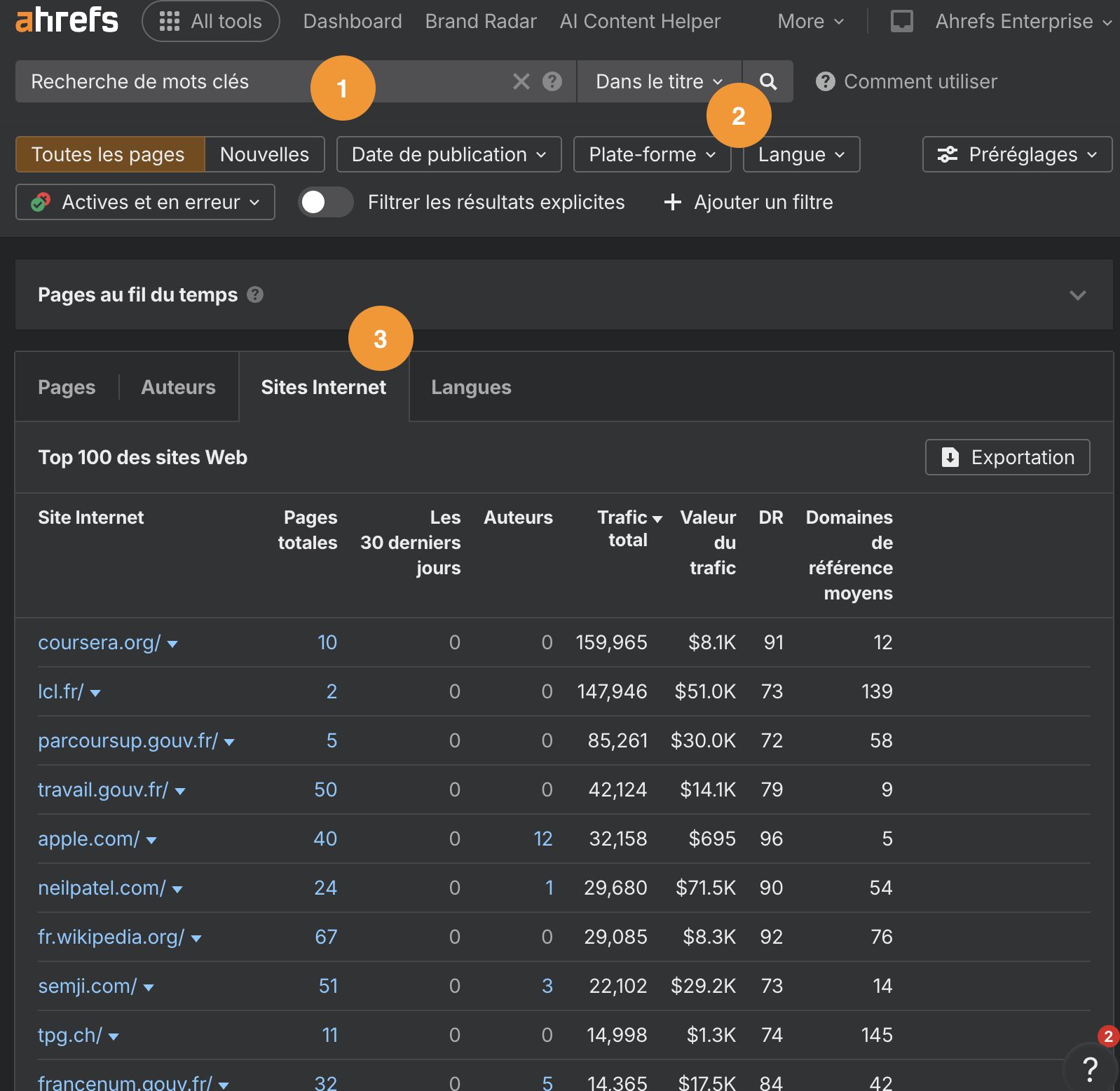1120x1091 pixels.
Task: Select Toutes les pages toggle
Action: tap(110, 154)
